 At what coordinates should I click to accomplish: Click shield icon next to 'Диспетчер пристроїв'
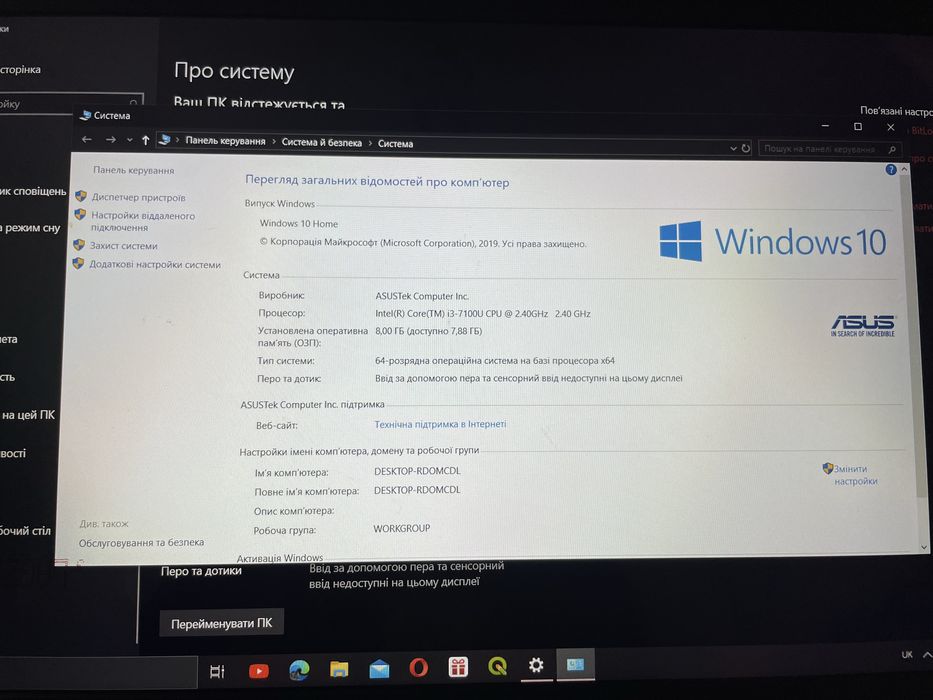(x=81, y=196)
